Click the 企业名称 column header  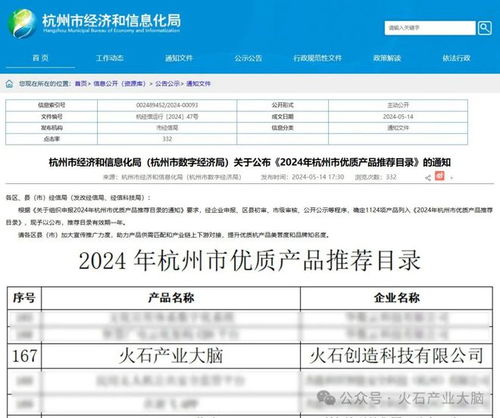point(397,298)
